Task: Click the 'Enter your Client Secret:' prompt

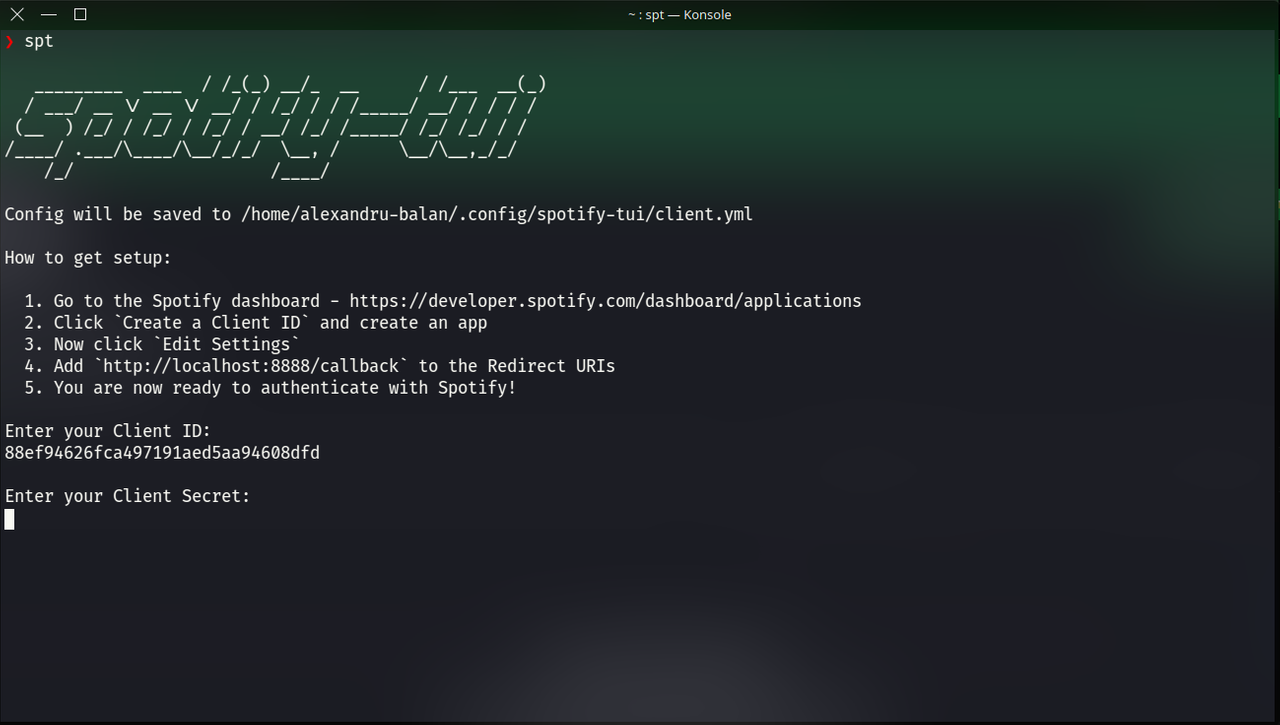Action: pos(128,496)
